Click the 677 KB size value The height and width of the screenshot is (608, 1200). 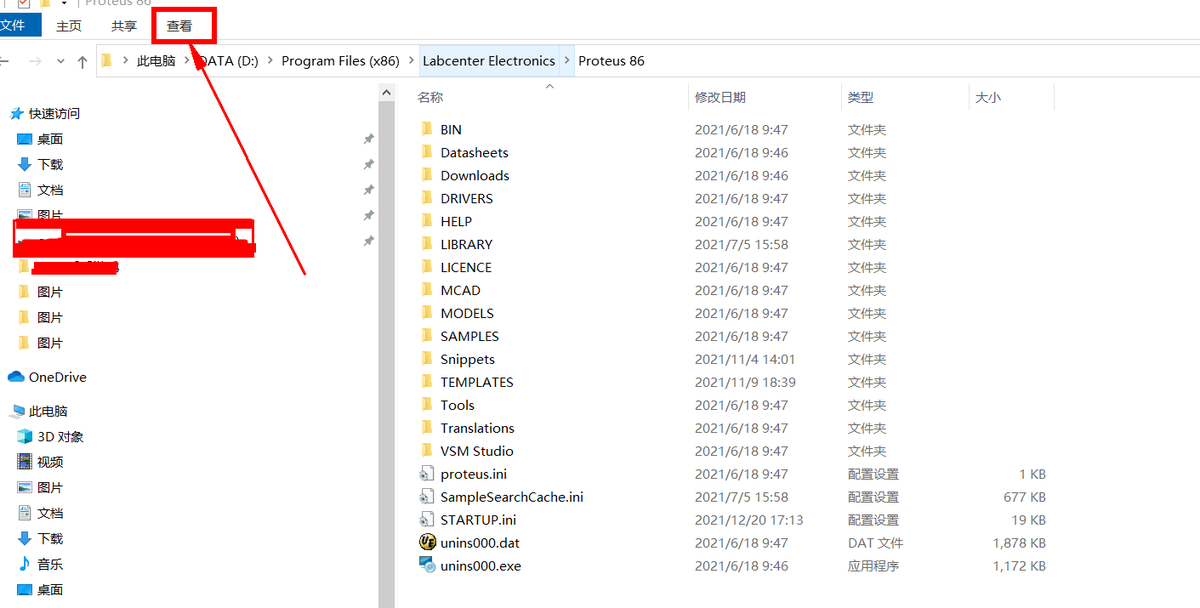point(1023,498)
